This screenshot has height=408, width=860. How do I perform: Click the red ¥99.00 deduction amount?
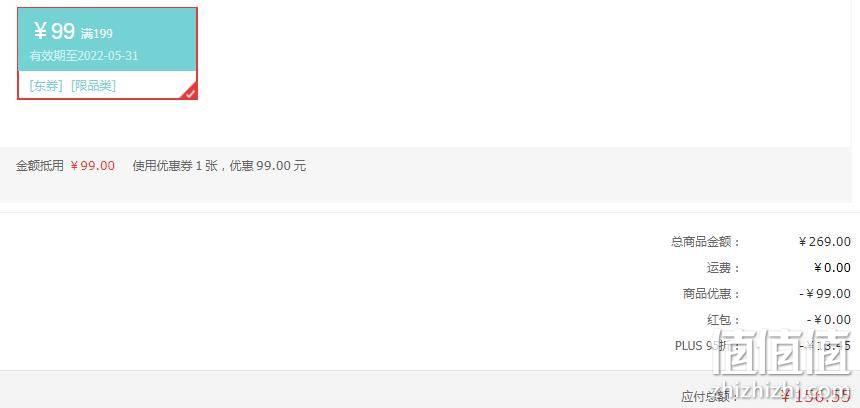pyautogui.click(x=93, y=166)
